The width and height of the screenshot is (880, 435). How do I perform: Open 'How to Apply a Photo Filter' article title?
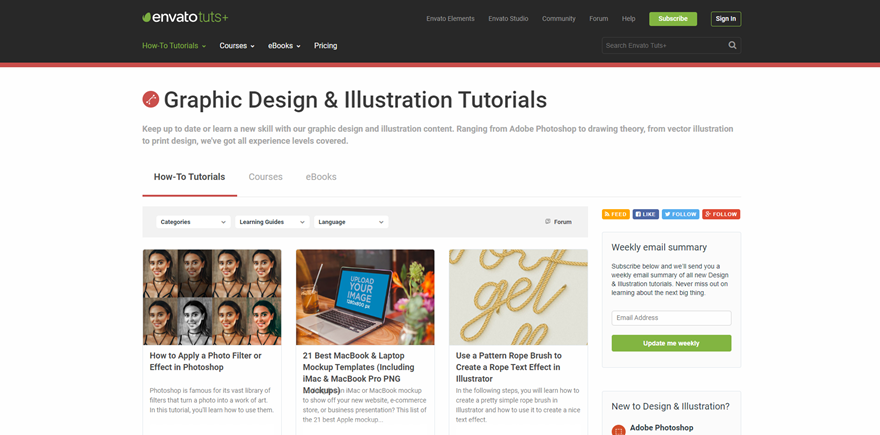point(205,361)
